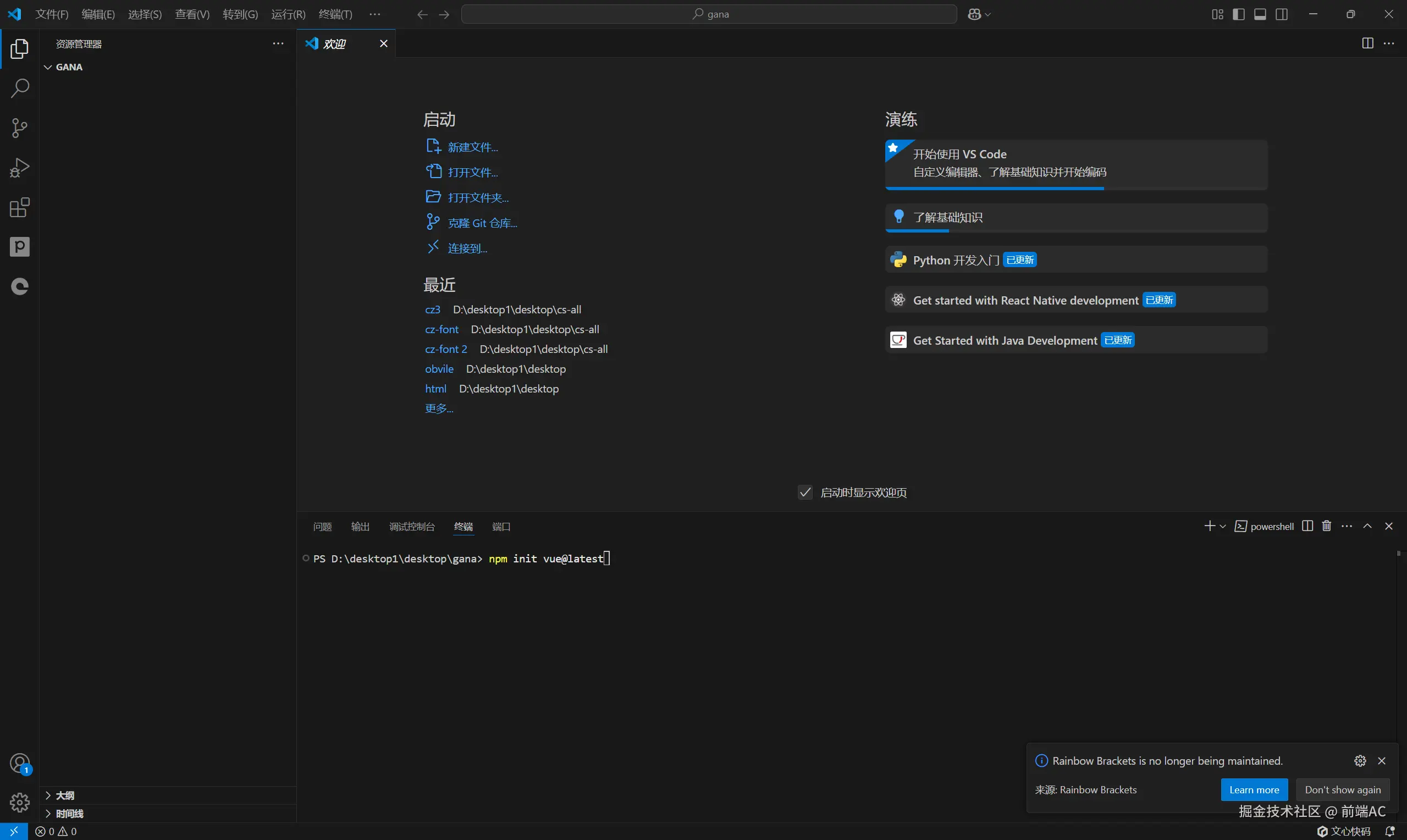Open the Extensions view
The height and width of the screenshot is (840, 1407).
(20, 208)
